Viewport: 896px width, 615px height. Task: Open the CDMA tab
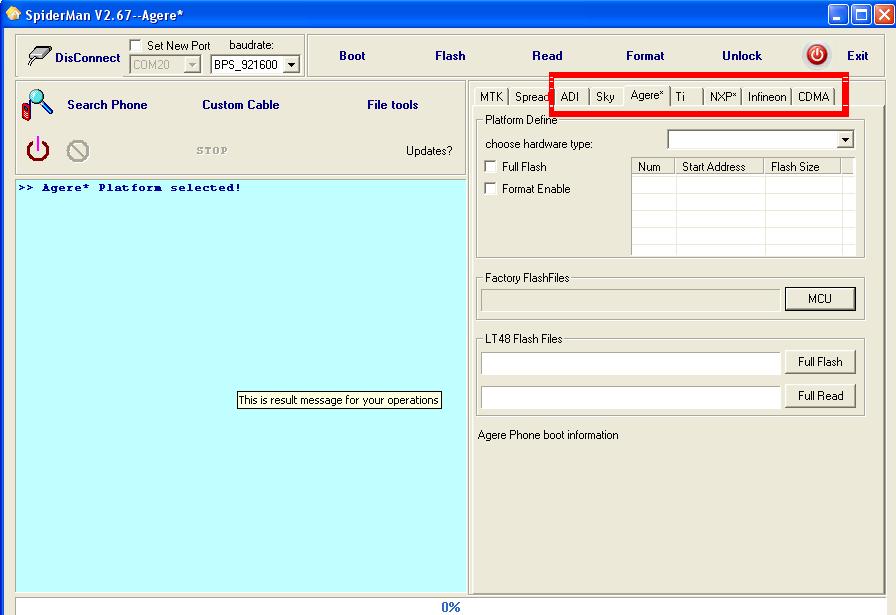click(x=813, y=97)
